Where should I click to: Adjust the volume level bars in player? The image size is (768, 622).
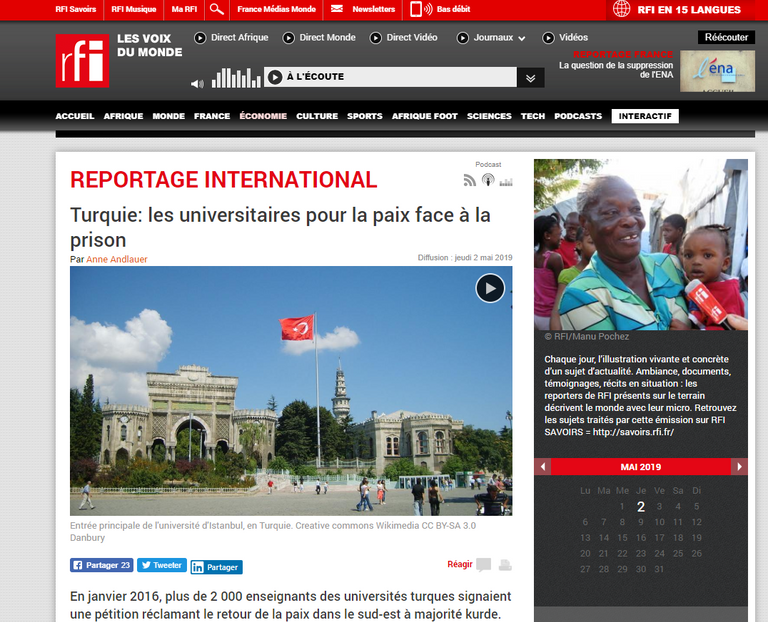coord(235,78)
